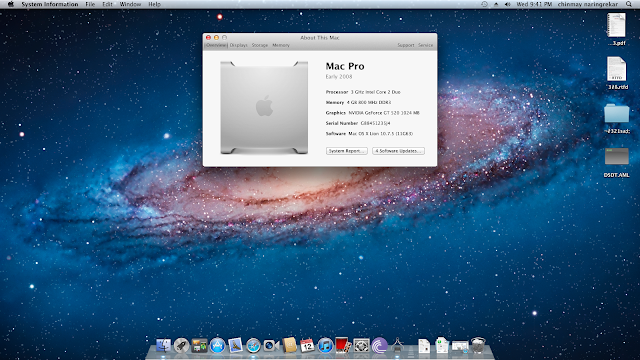Screen dimensions: 640x360
Task: Open the Edit menu
Action: pos(107,4)
